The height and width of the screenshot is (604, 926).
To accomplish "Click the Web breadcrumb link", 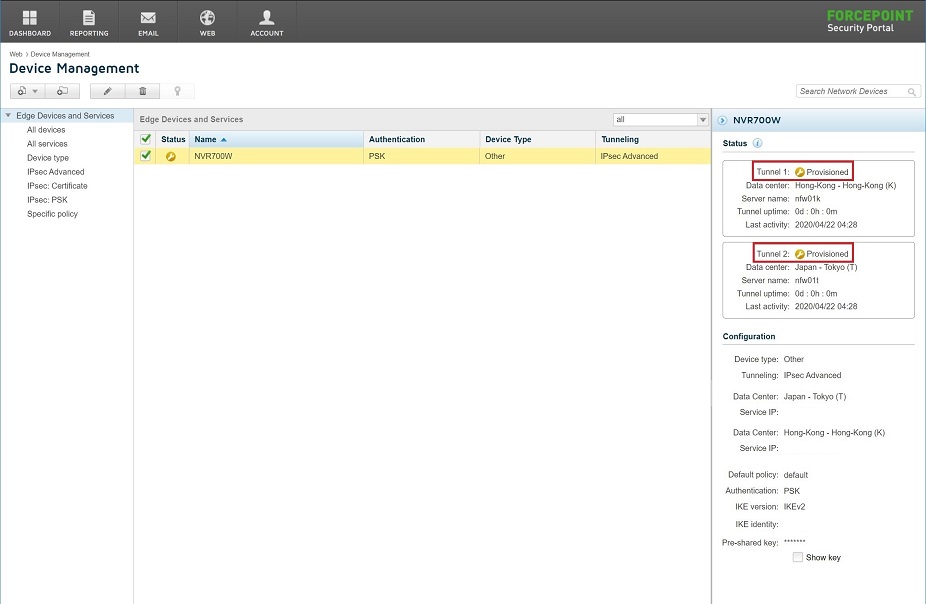I will pos(15,54).
